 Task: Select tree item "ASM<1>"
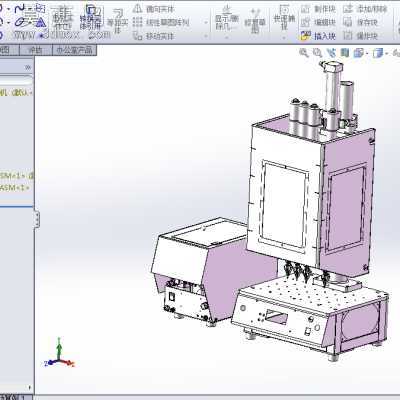(15, 188)
